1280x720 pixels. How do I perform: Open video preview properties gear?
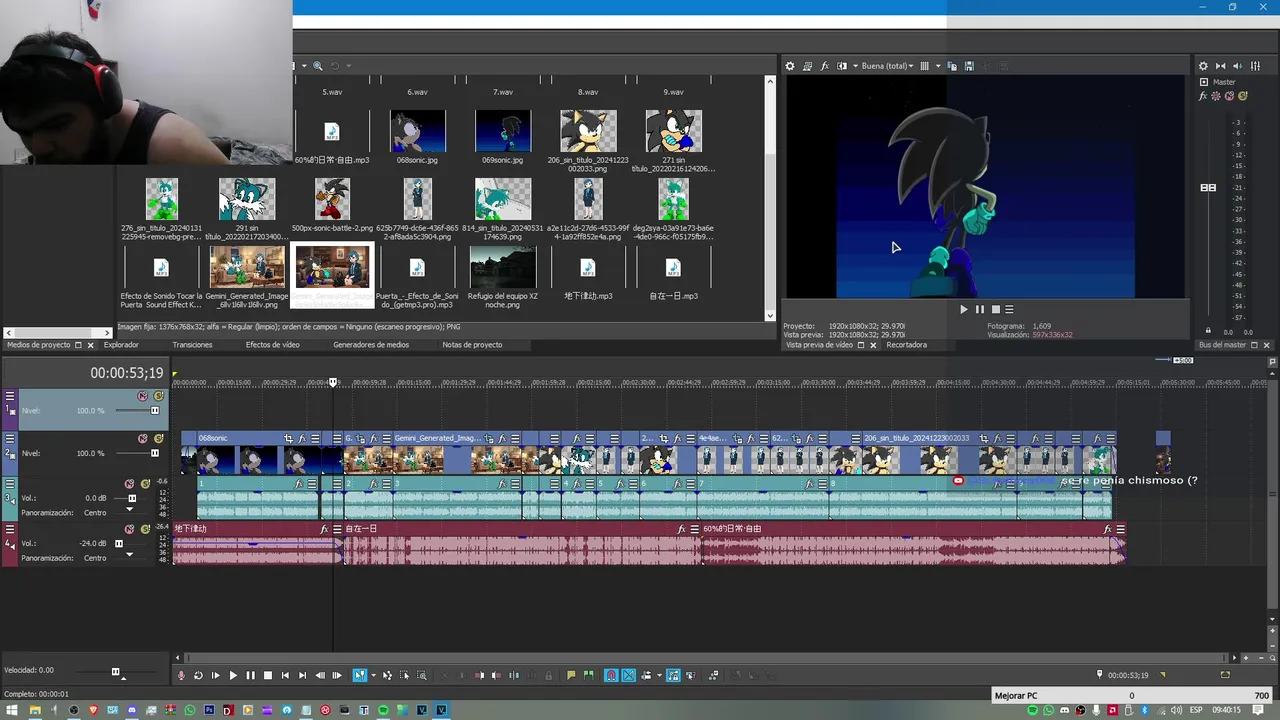point(790,66)
